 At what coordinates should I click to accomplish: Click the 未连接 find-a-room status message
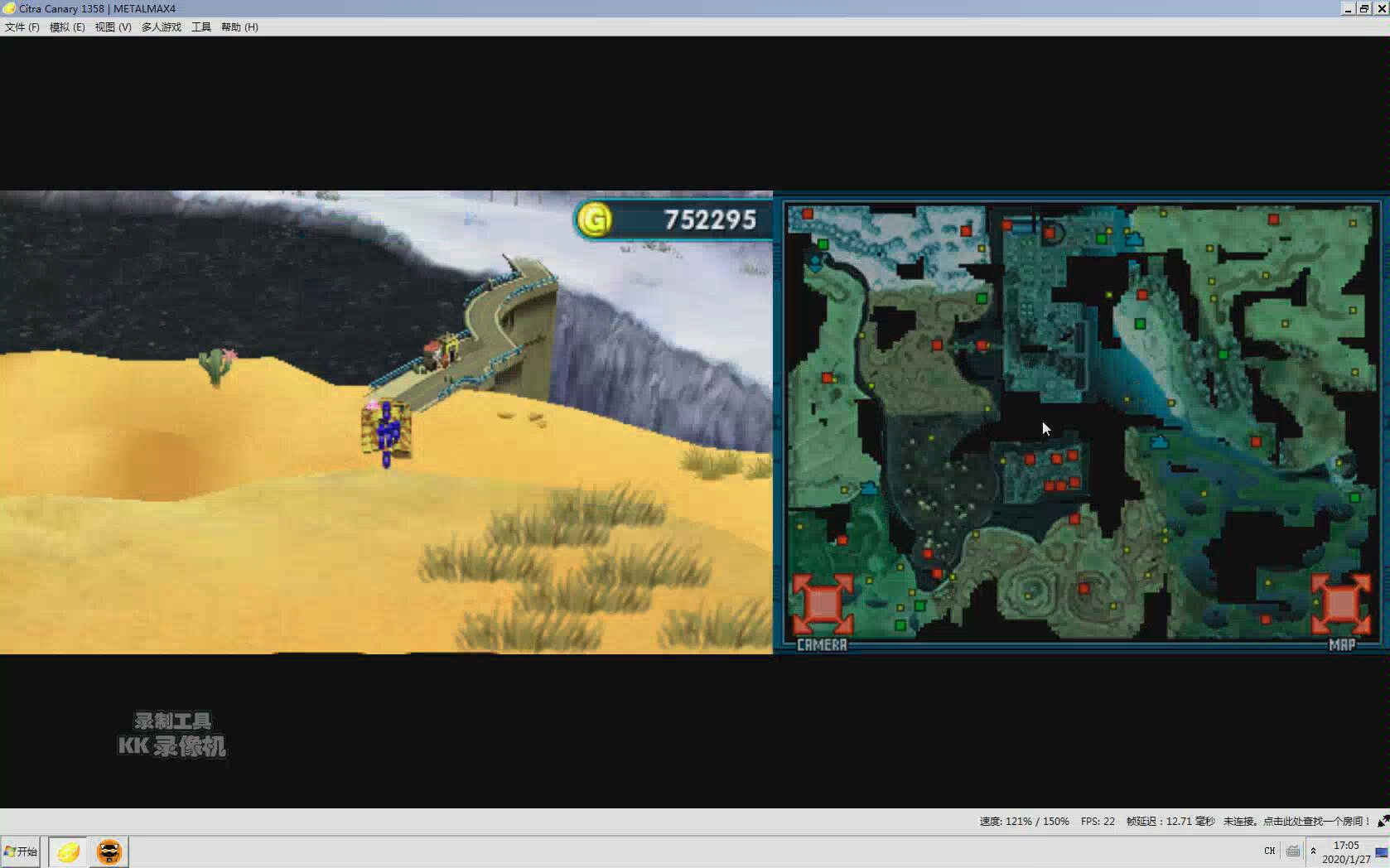[1297, 822]
